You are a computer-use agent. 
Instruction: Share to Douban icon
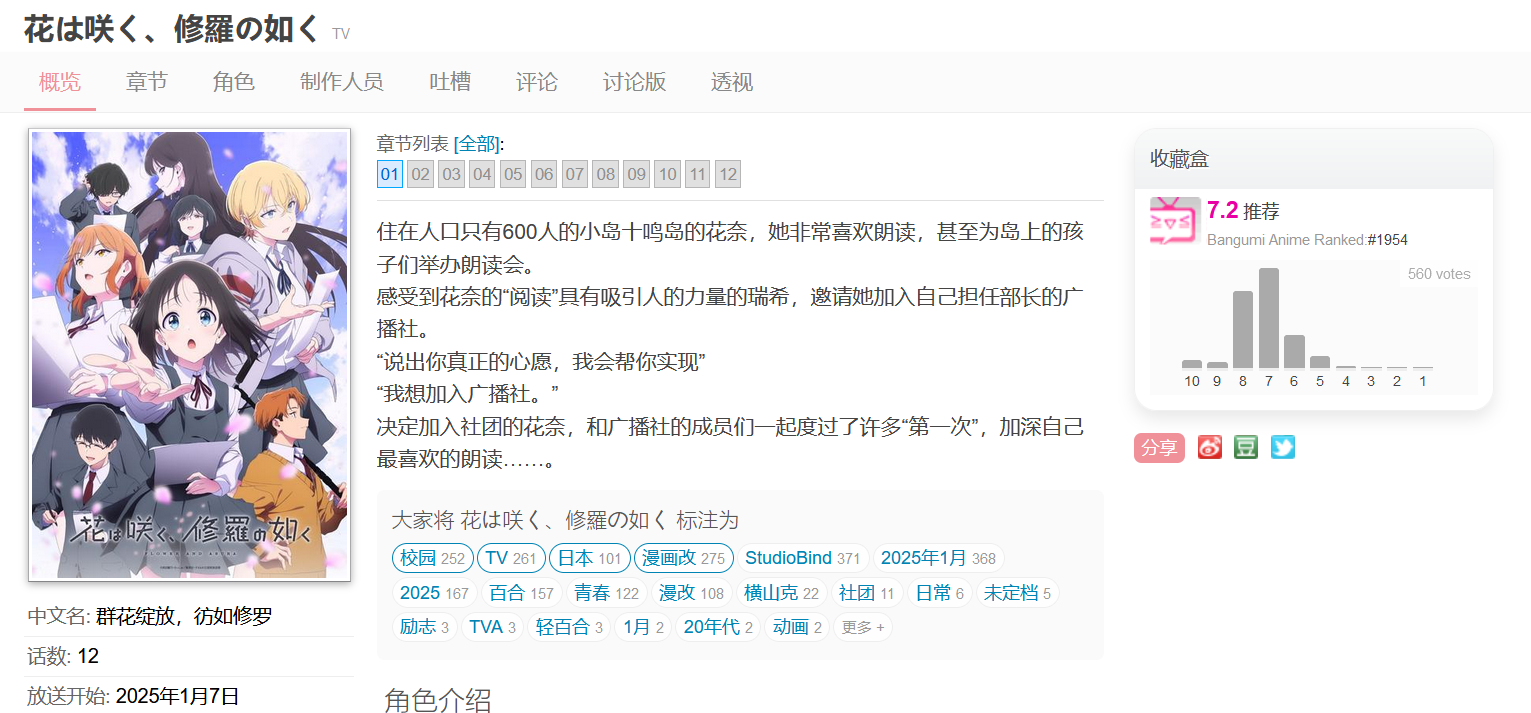click(x=1246, y=447)
